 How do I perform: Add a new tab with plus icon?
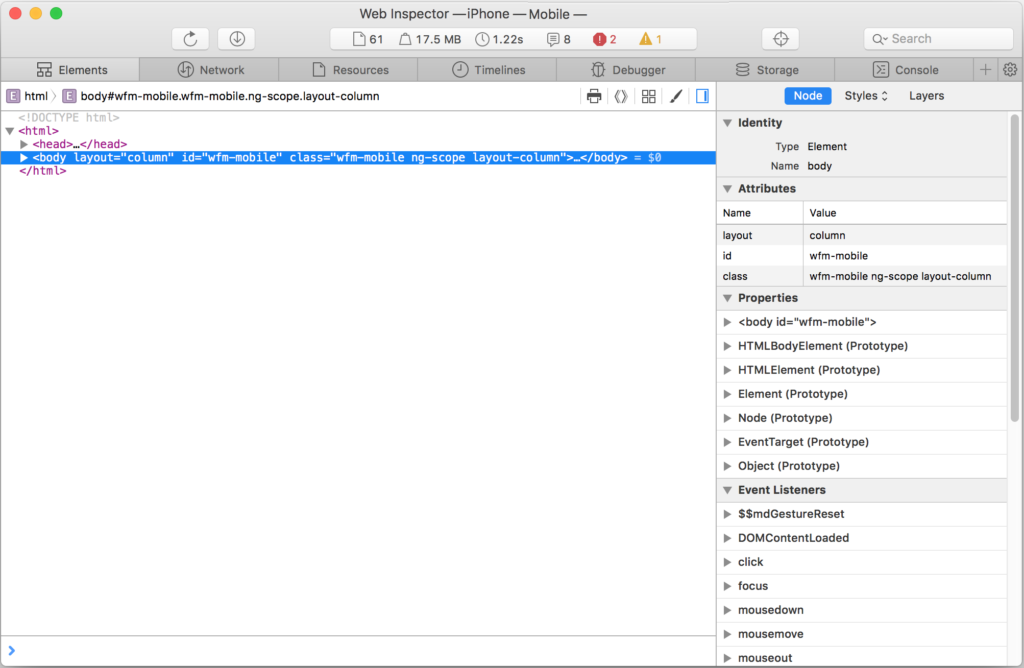(985, 70)
